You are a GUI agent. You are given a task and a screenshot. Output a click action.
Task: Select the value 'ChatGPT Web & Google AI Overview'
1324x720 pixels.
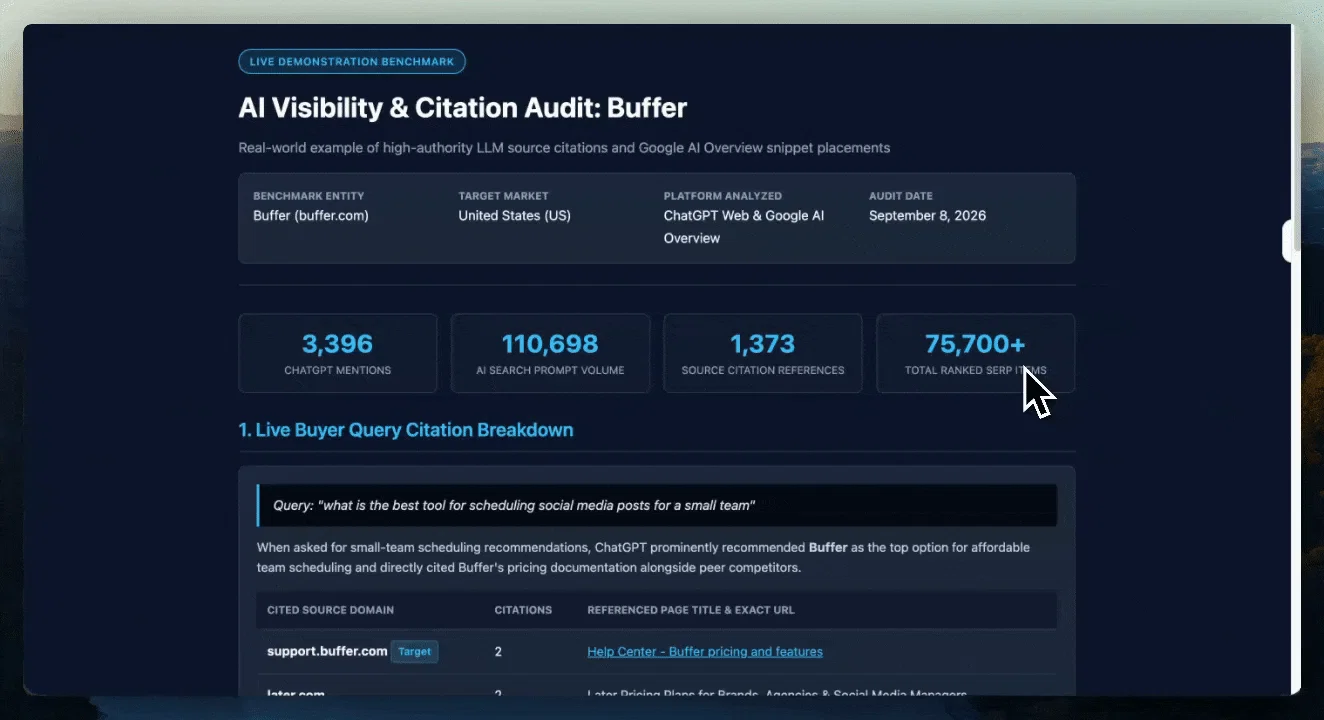pyautogui.click(x=744, y=227)
